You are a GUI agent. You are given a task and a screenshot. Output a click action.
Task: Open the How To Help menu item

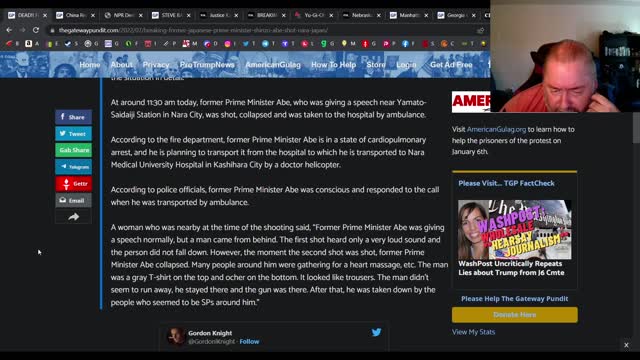pyautogui.click(x=333, y=64)
